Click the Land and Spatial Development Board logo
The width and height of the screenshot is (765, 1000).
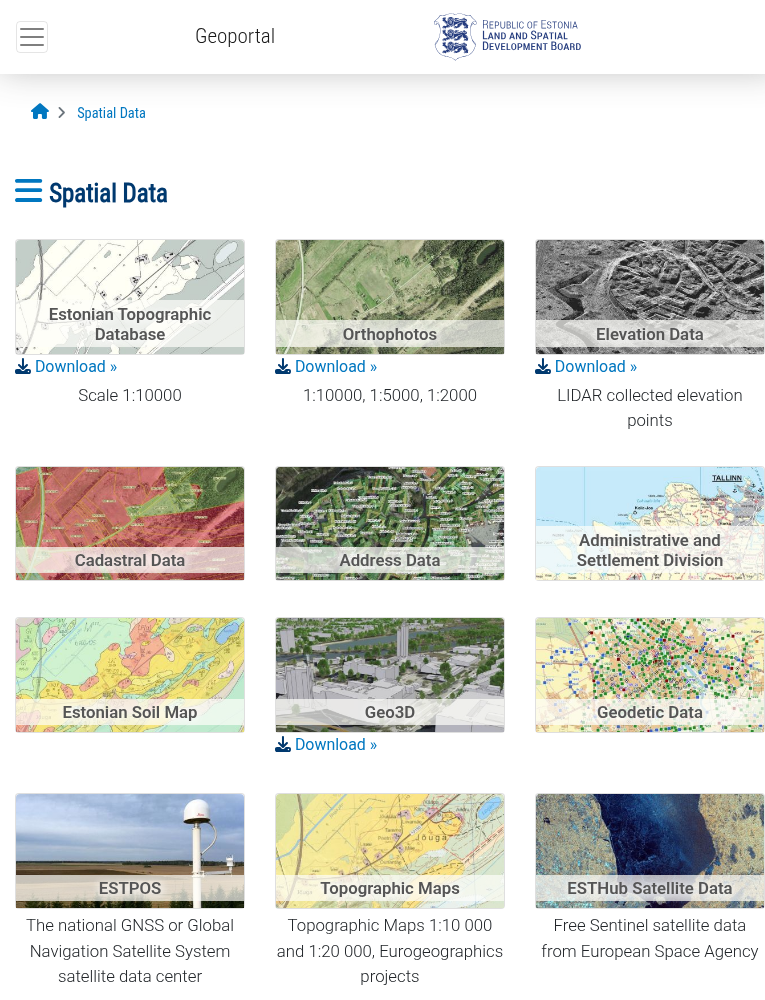(507, 37)
